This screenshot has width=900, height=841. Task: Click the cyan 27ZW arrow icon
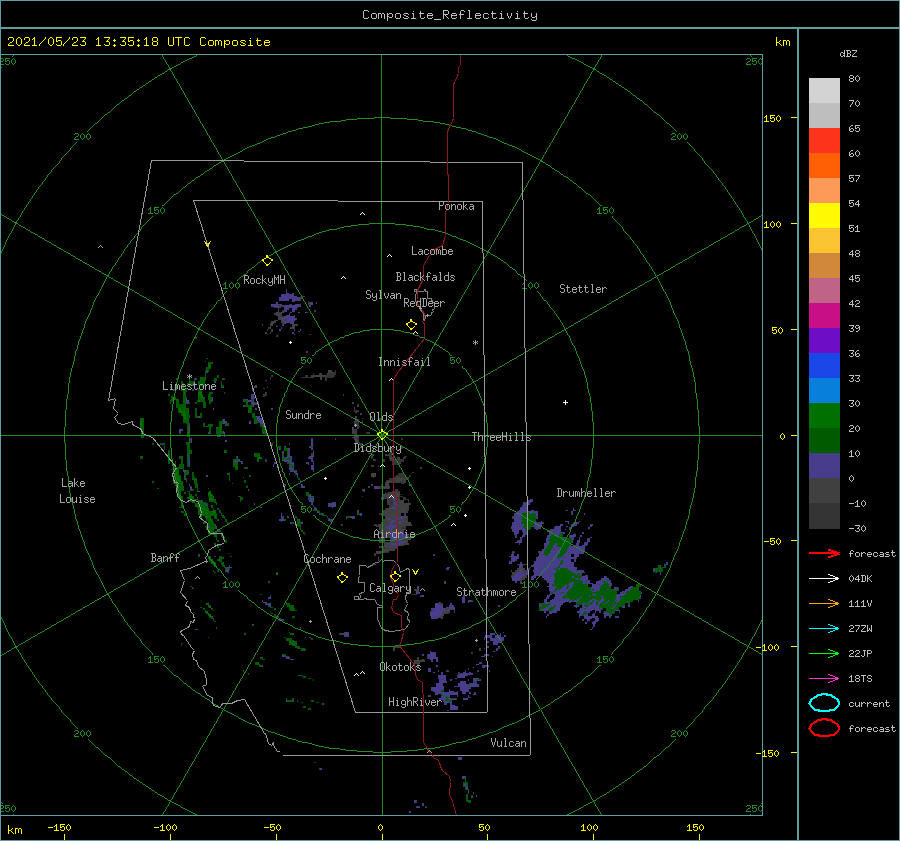[x=824, y=629]
